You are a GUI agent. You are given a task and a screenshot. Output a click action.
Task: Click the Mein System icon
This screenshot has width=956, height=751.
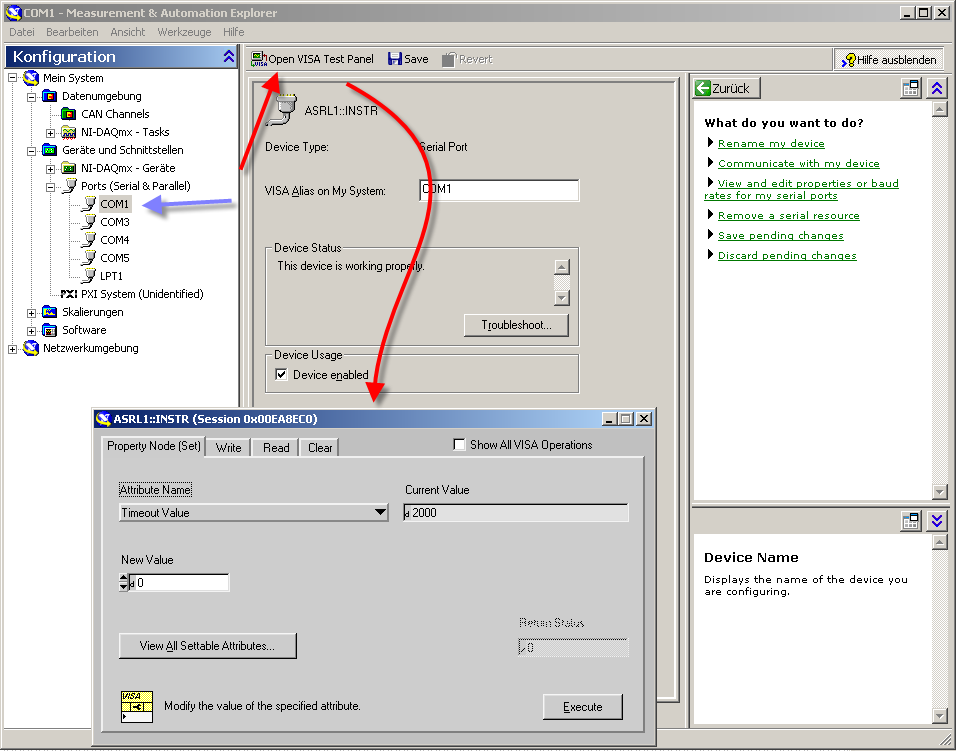point(30,78)
